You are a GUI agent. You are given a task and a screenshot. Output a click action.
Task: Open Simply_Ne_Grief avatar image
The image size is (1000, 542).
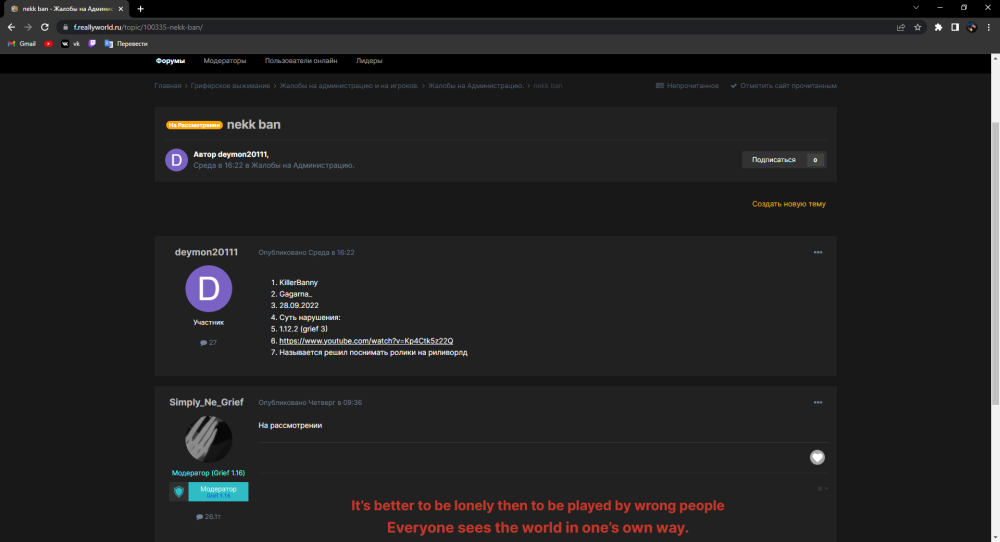pos(209,439)
